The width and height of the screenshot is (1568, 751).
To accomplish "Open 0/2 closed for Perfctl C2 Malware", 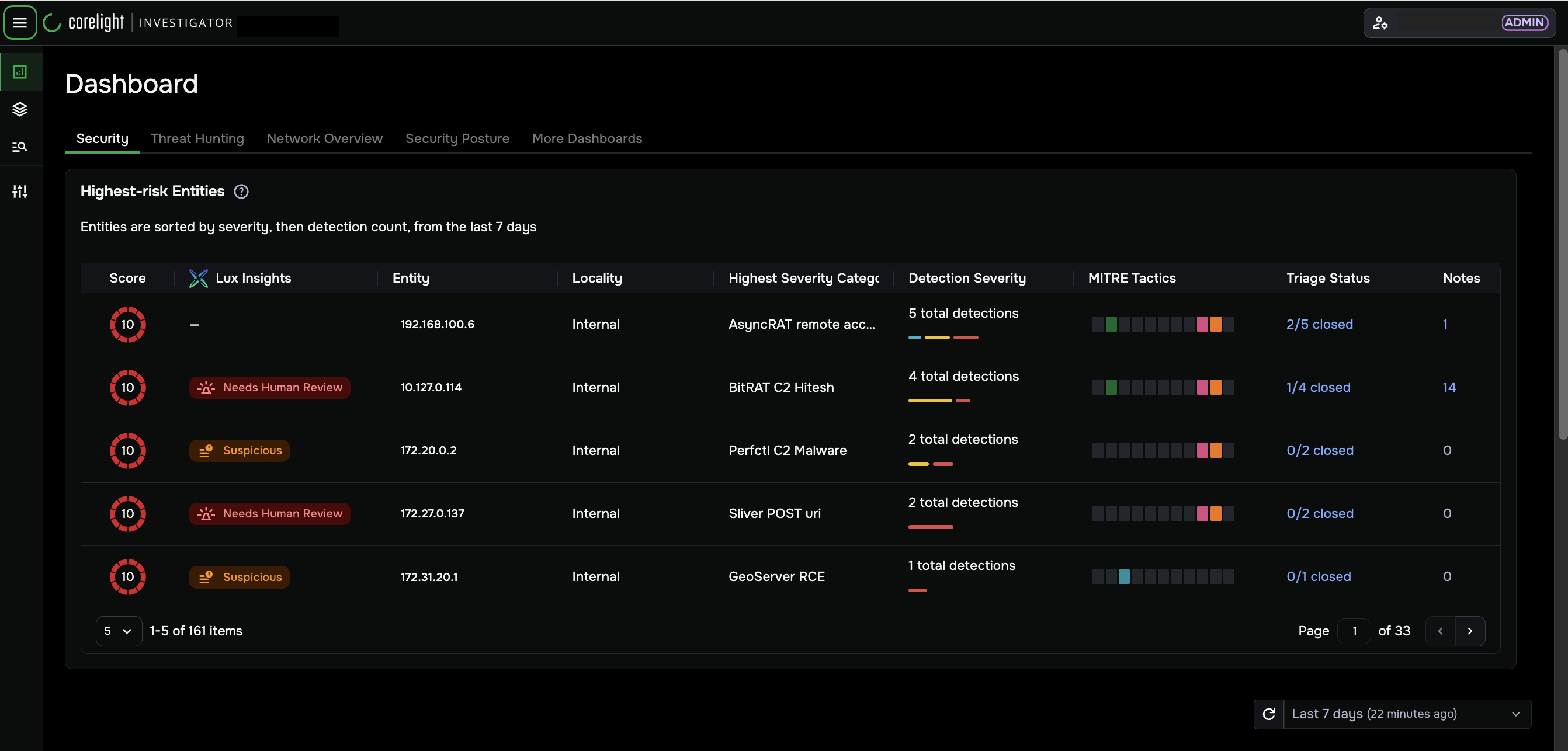I will point(1320,450).
